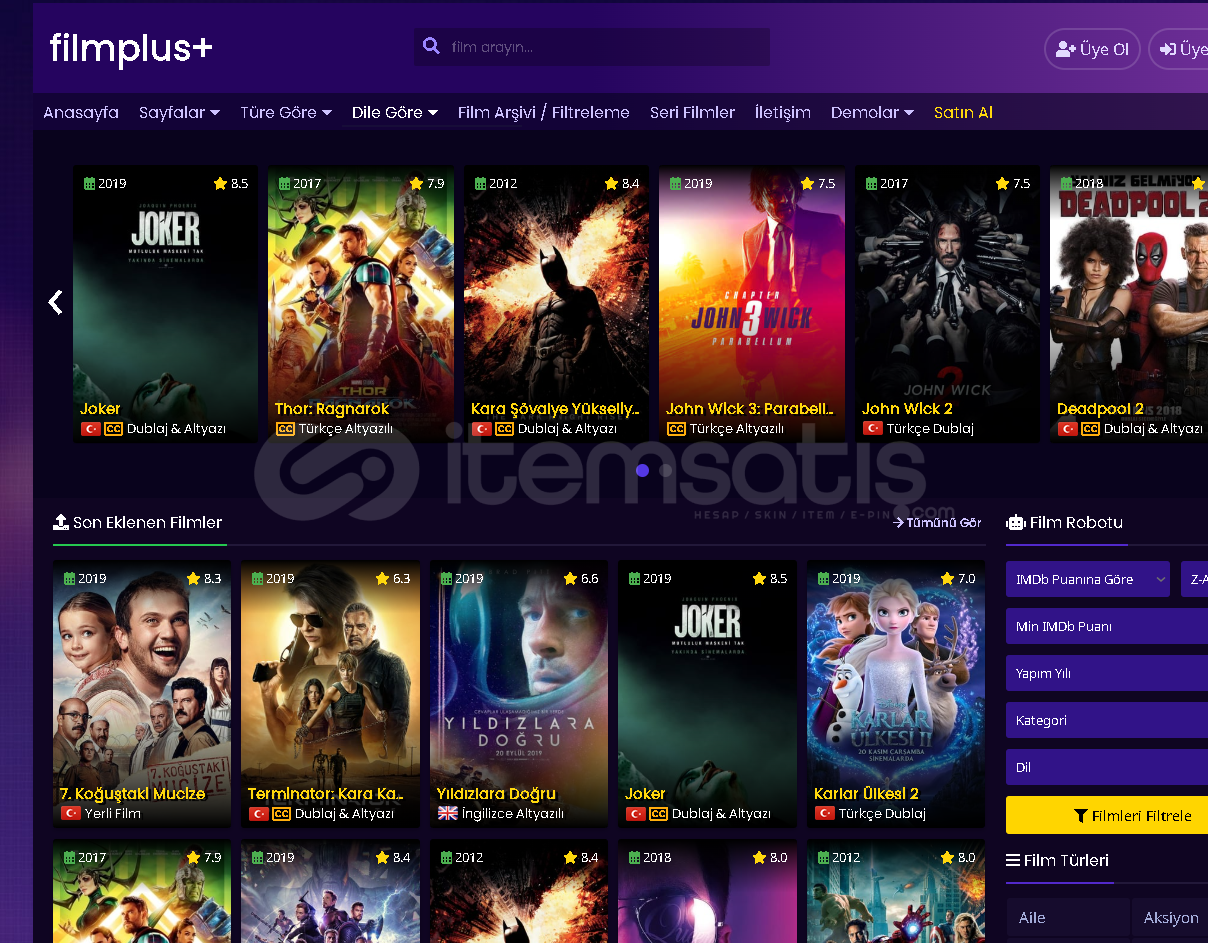This screenshot has width=1208, height=943.
Task: Focus the film arayın search field
Action: pyautogui.click(x=592, y=47)
